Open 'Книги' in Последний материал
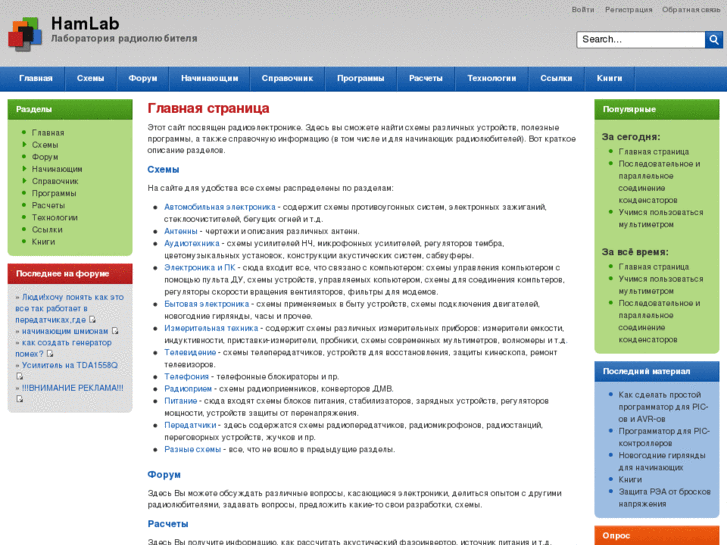The height and width of the screenshot is (545, 727). 630,479
